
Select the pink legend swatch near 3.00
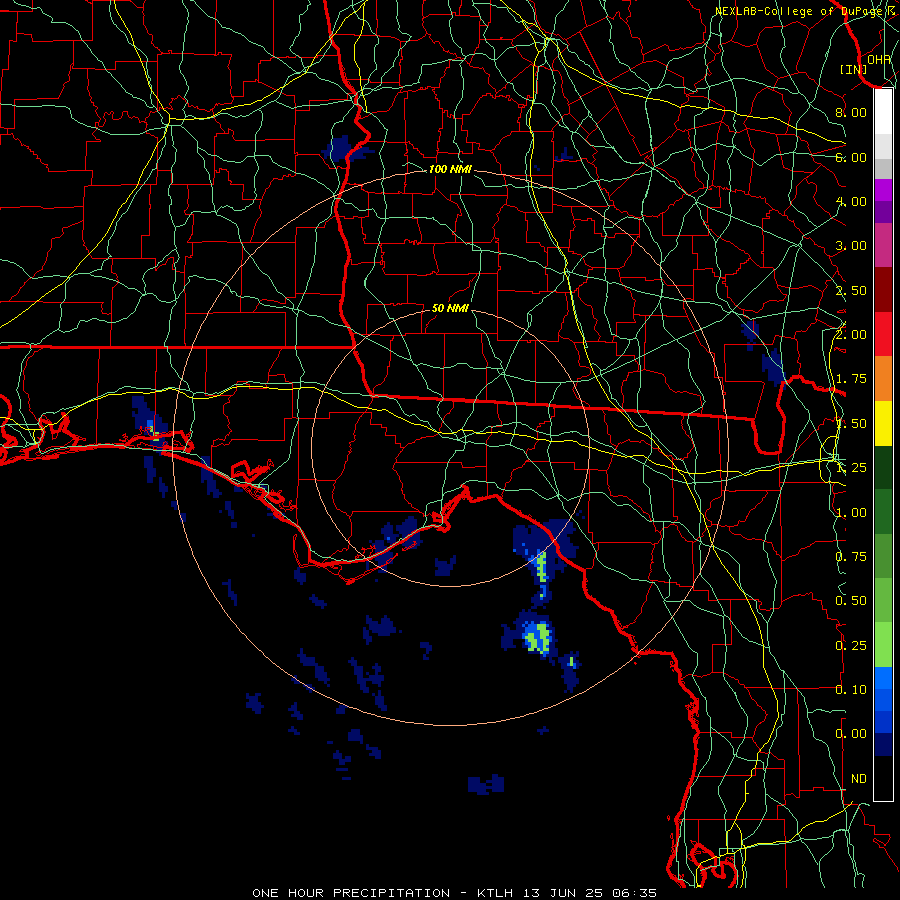pyautogui.click(x=883, y=245)
